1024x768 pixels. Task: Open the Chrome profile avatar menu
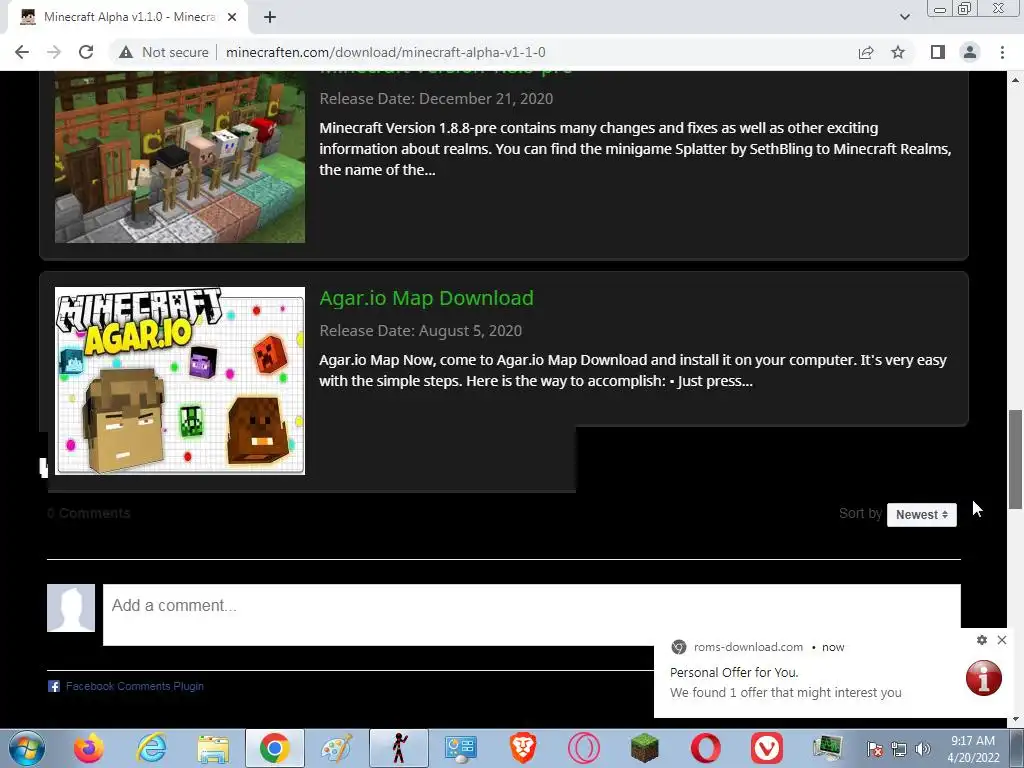coord(970,52)
